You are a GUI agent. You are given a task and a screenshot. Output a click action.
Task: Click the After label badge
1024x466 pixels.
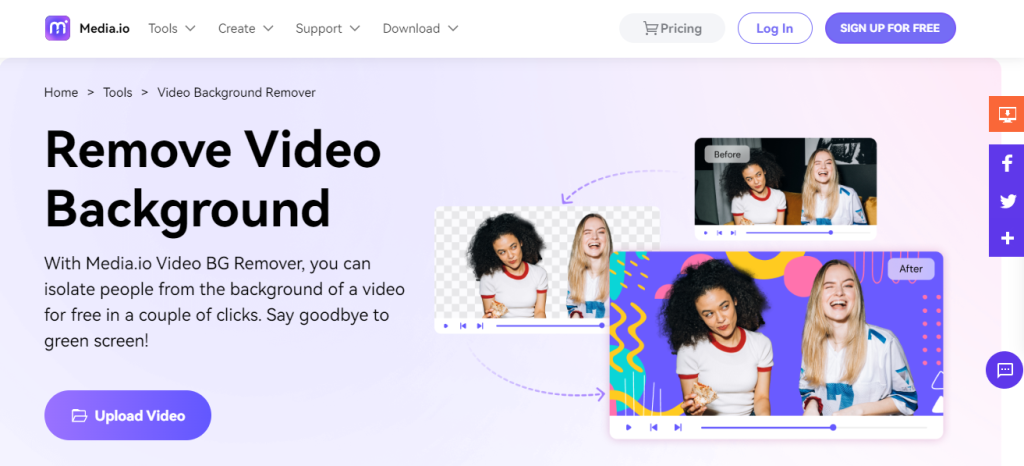click(x=911, y=269)
